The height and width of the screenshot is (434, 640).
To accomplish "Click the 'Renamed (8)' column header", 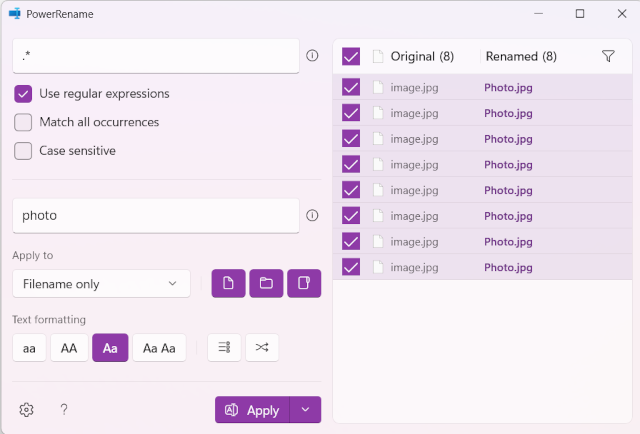I will (521, 56).
